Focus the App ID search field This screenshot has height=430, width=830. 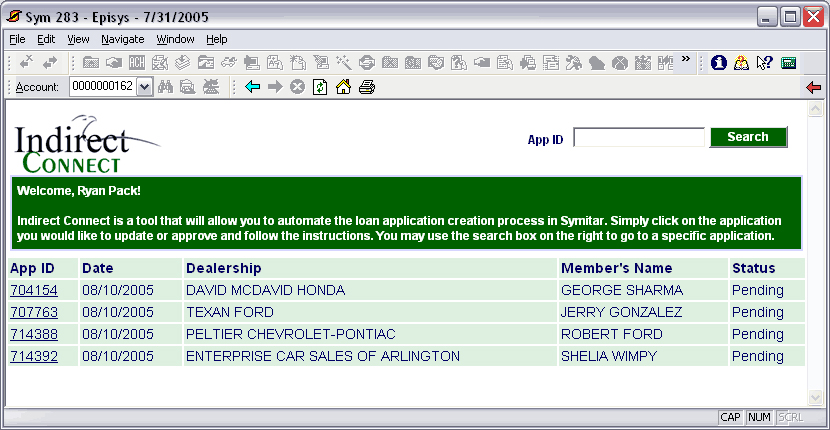coord(639,137)
